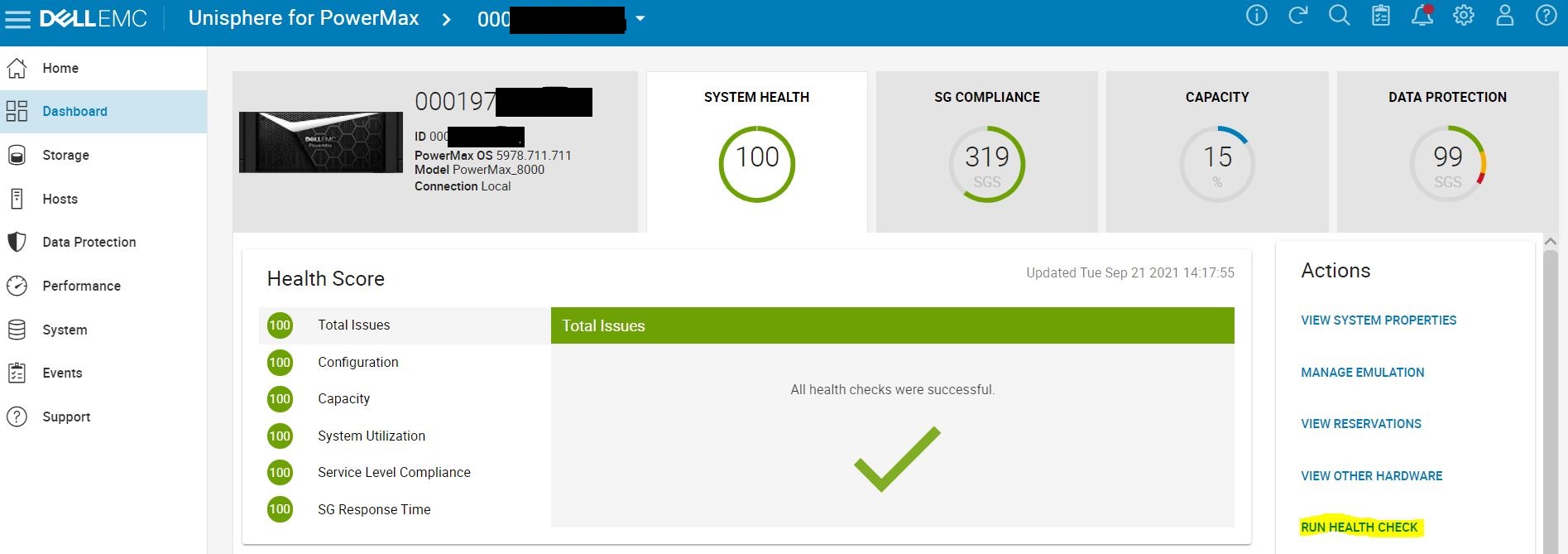Click MANAGE EMULATION action
This screenshot has width=1568, height=554.
pos(1363,373)
